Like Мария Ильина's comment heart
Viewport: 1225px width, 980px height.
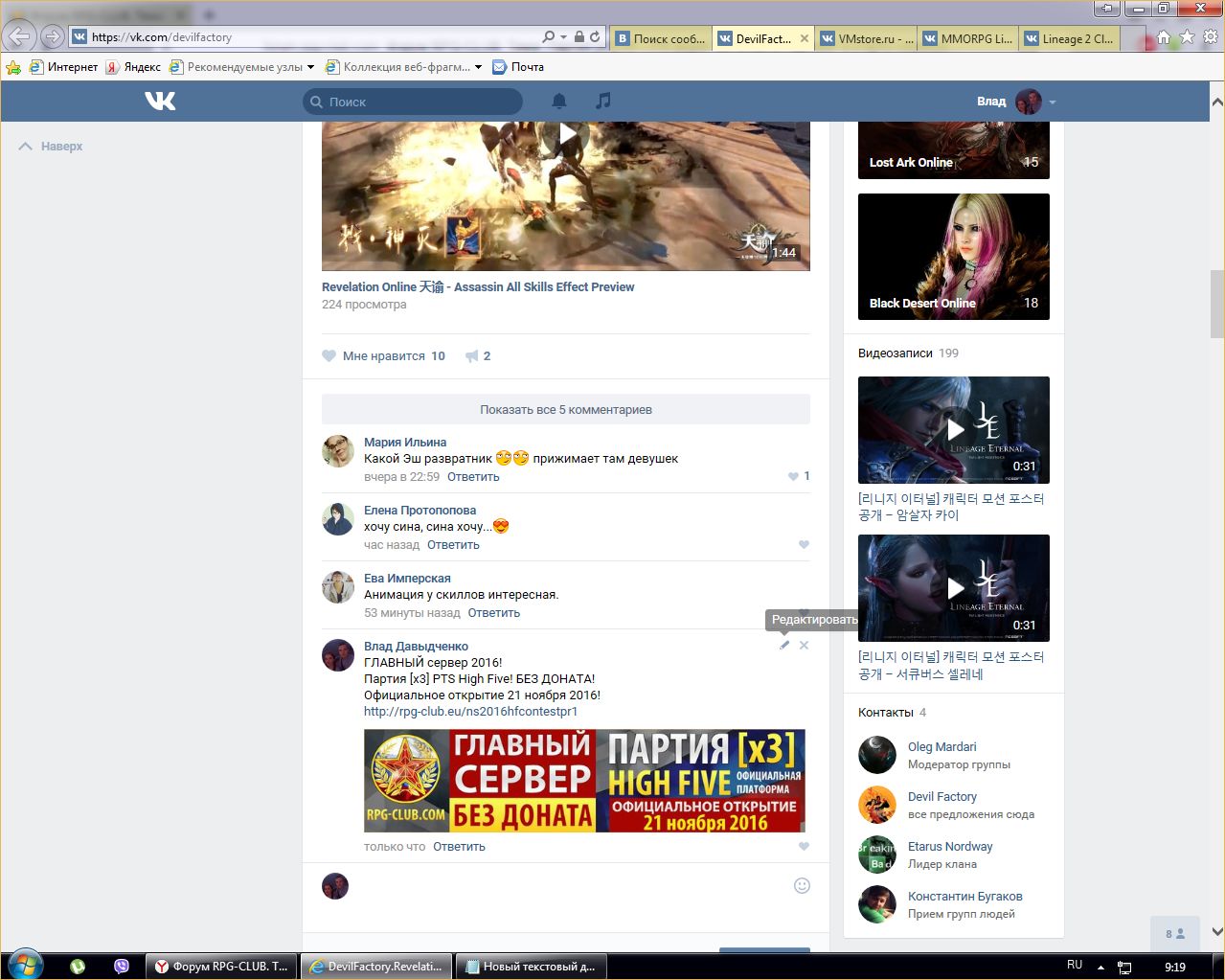click(793, 476)
